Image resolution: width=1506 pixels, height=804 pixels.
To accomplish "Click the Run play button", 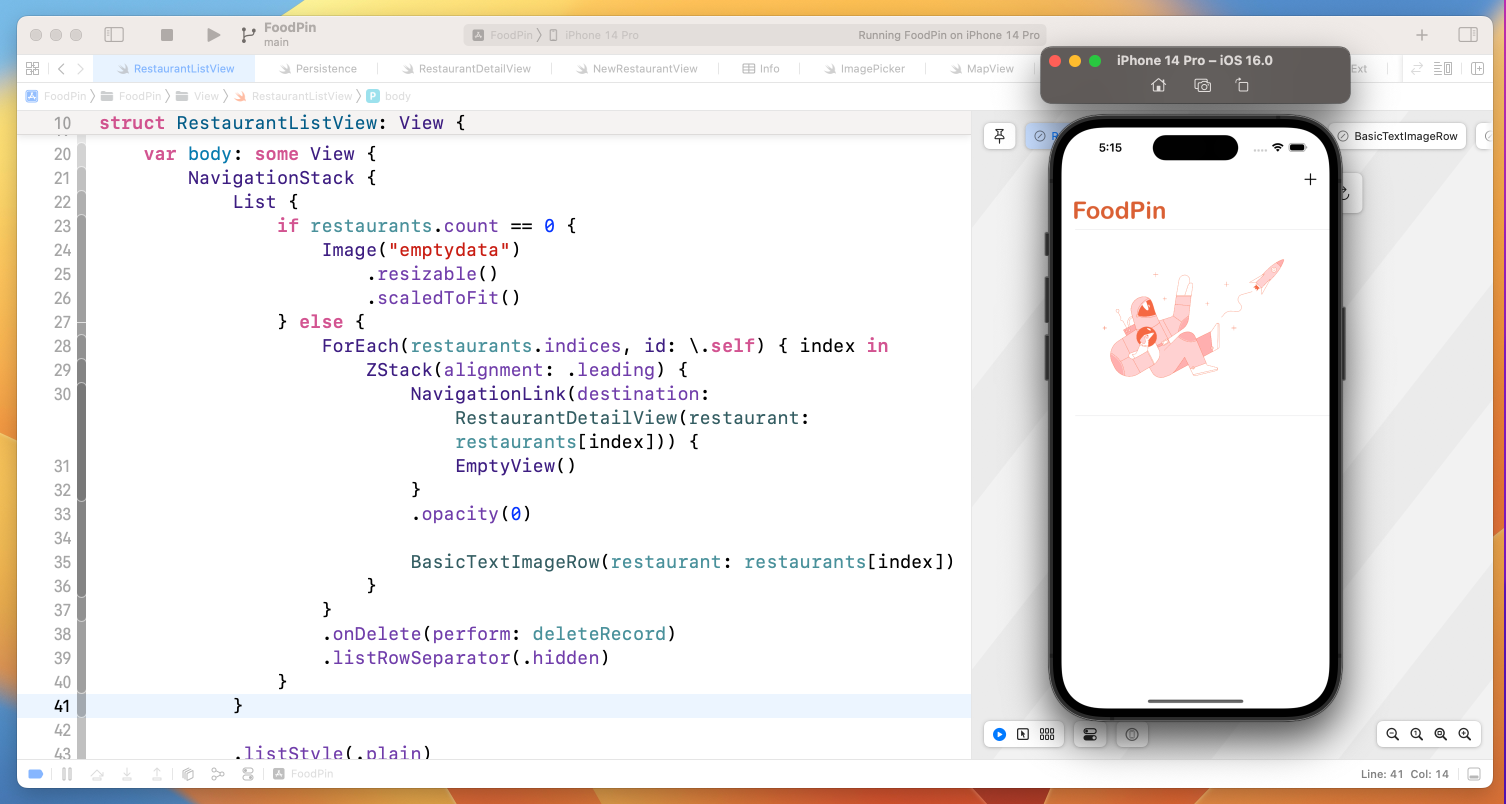I will [x=213, y=35].
